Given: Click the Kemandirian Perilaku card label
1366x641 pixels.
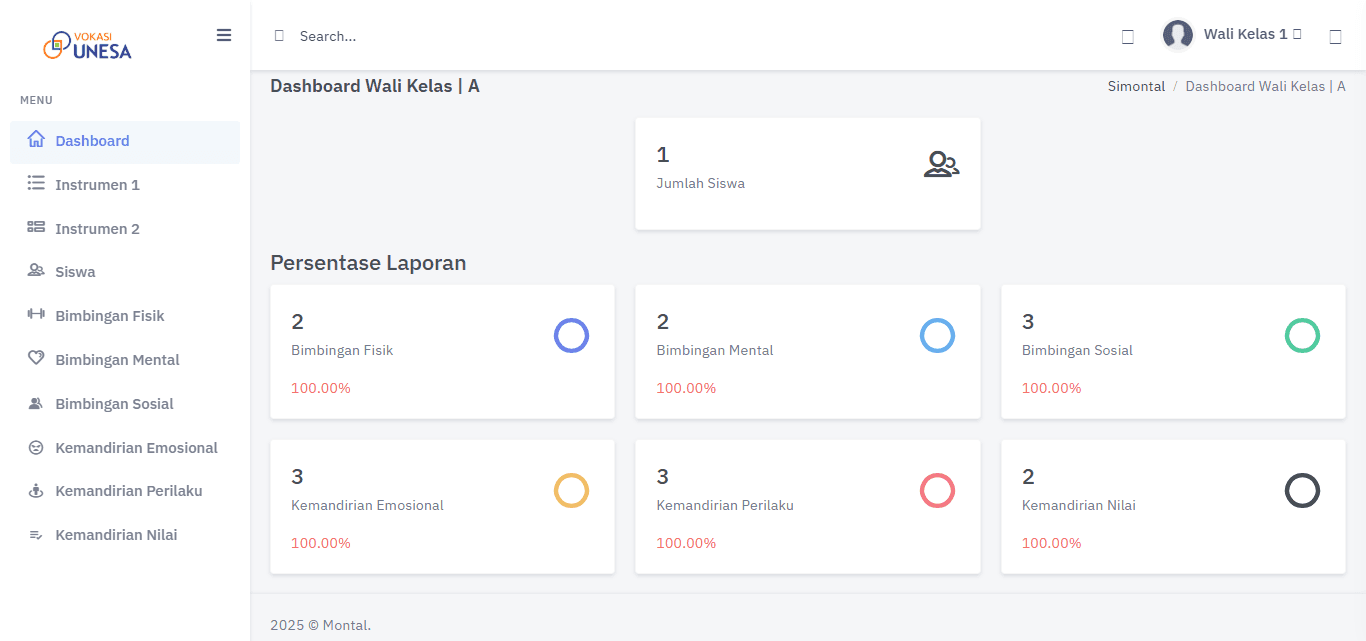Looking at the screenshot, I should click(x=725, y=505).
